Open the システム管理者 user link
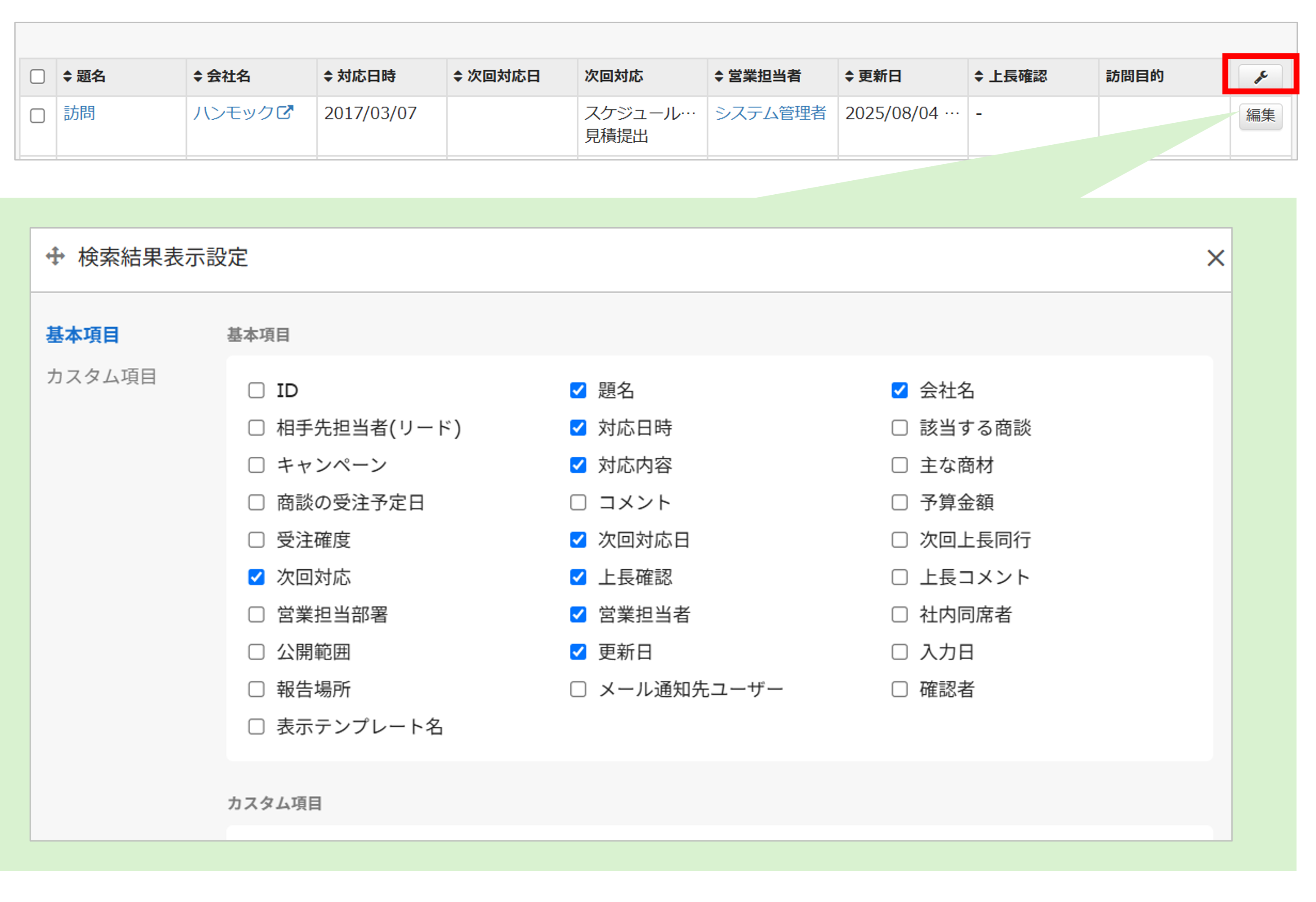1316x902 pixels. click(770, 113)
